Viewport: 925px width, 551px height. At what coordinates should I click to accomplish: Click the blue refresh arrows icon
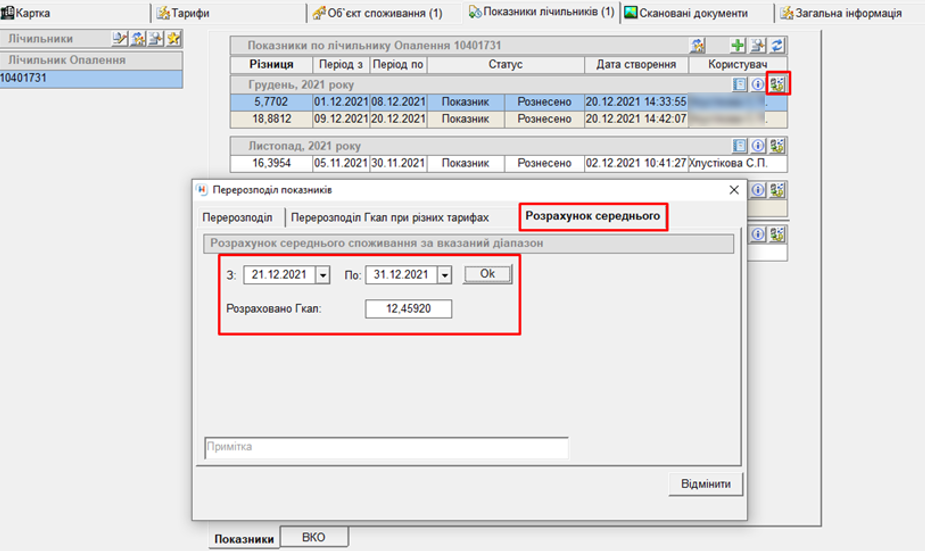776,46
